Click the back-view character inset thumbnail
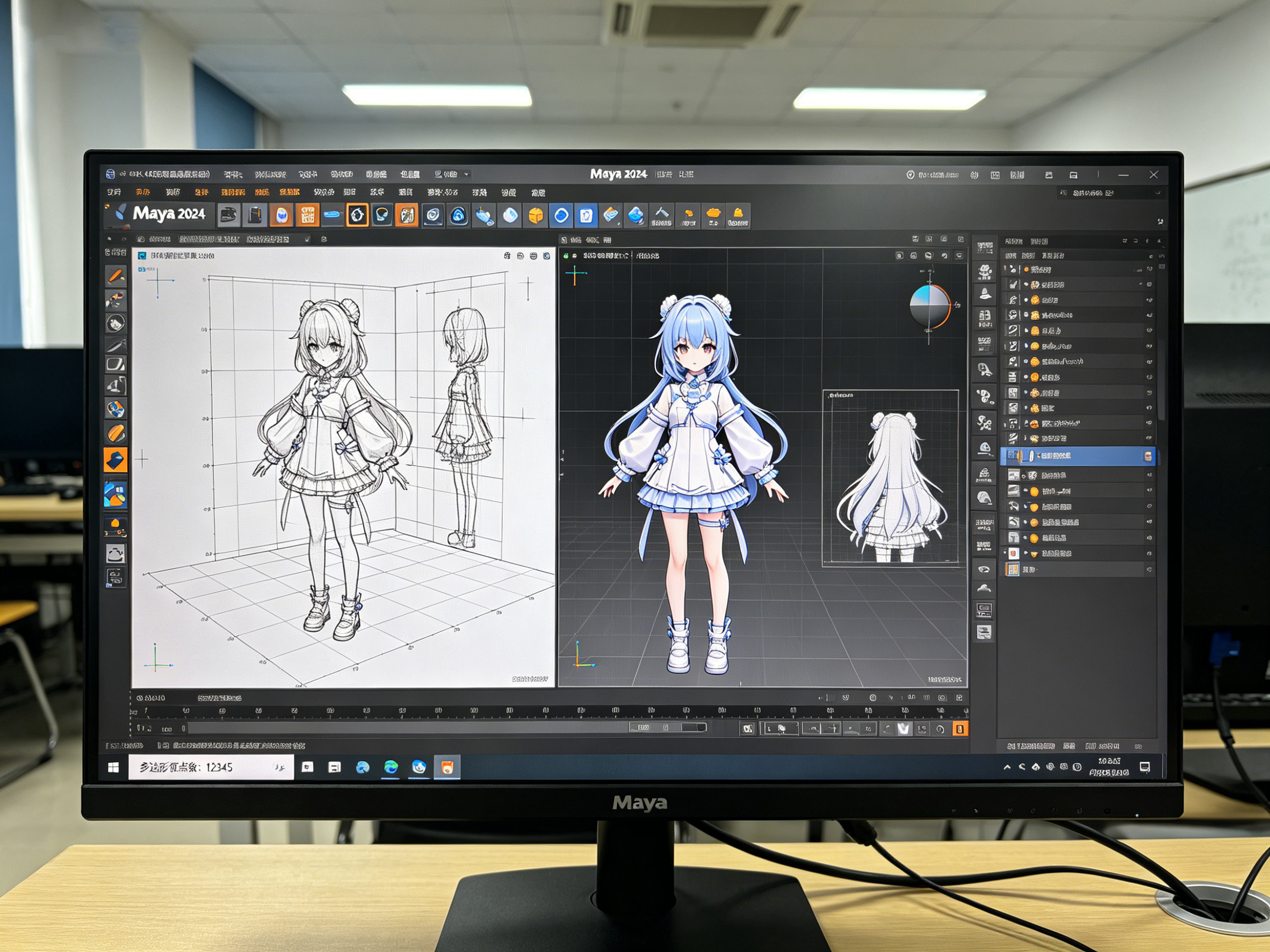The image size is (1270, 952). [x=891, y=478]
